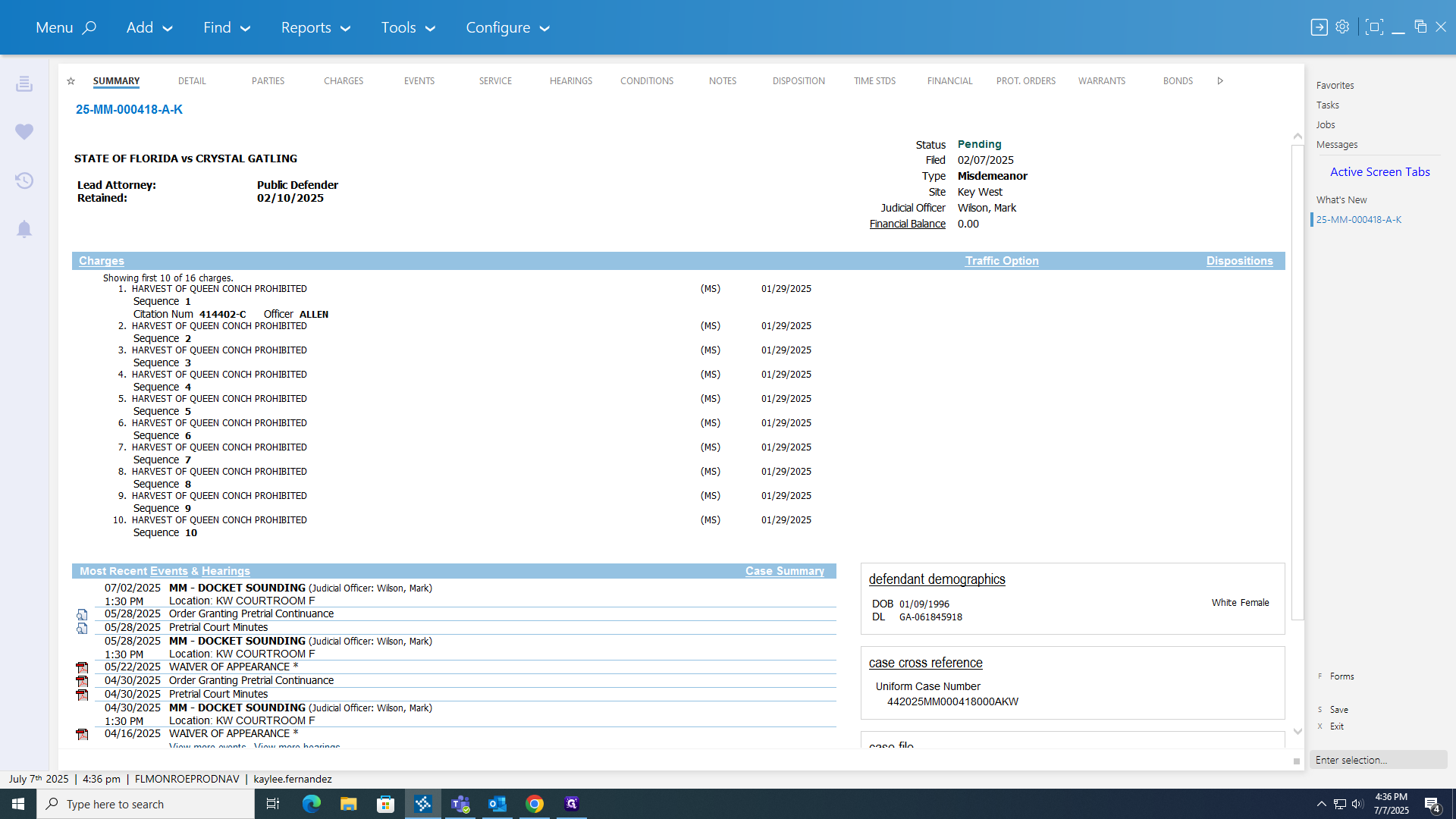Toggle the favorite star next to SUMMARY tab
This screenshot has width=1456, height=819.
pyautogui.click(x=71, y=81)
